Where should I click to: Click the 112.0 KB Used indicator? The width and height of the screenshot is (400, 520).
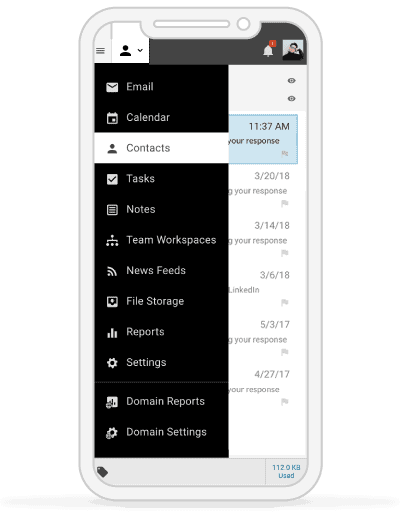click(286, 471)
